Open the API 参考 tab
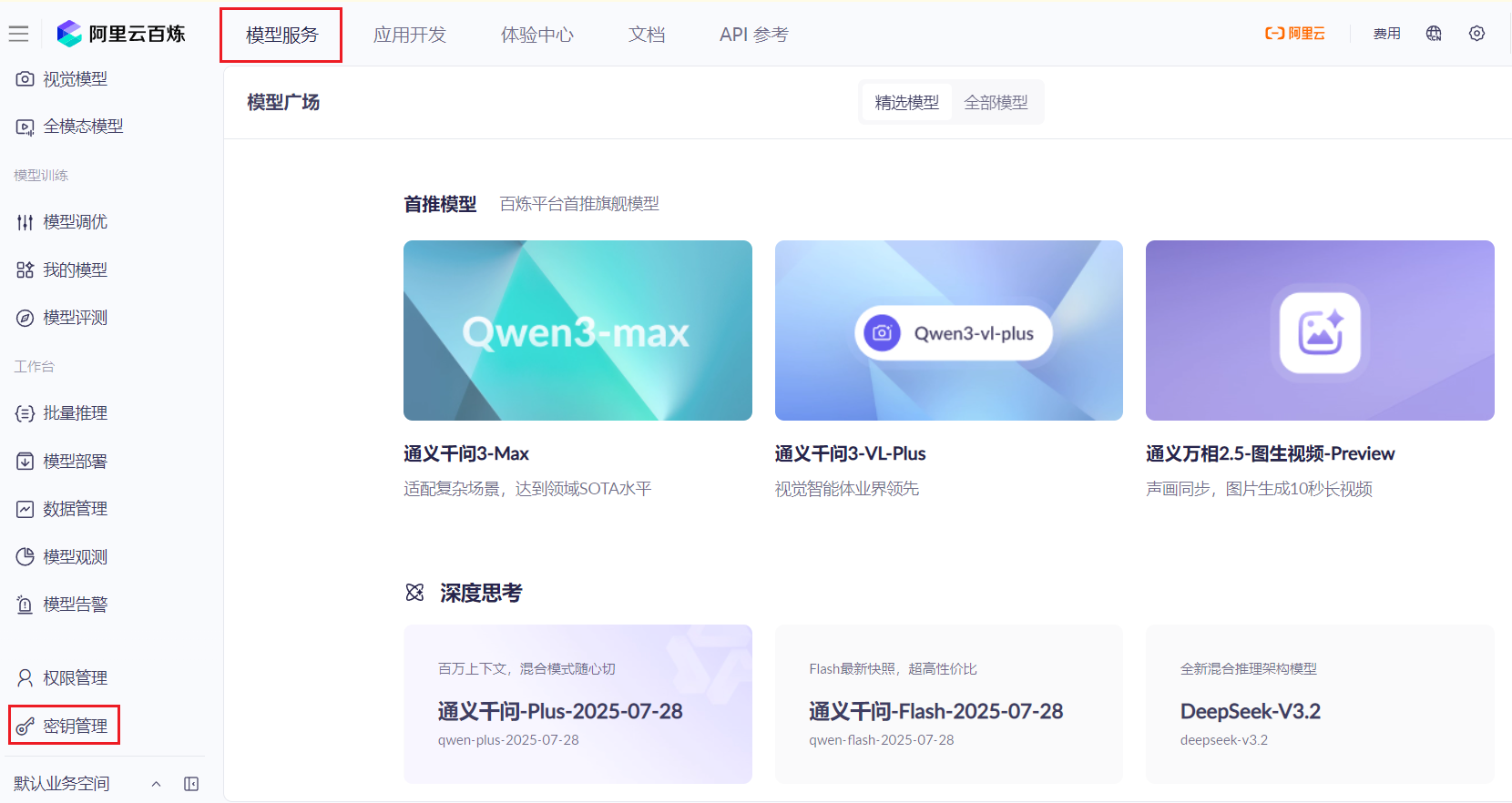The width and height of the screenshot is (1512, 803). click(x=754, y=35)
